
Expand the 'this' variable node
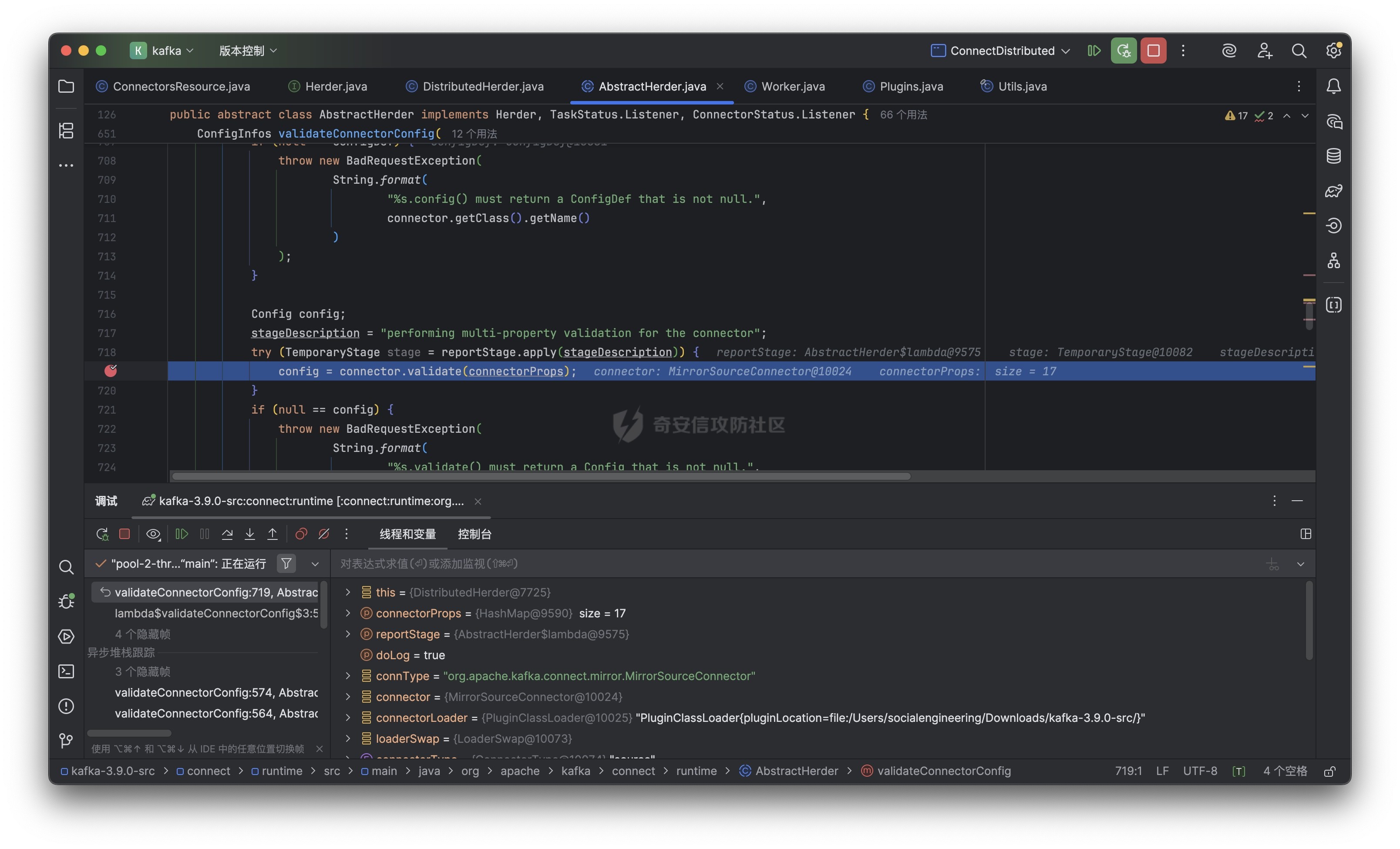[348, 592]
